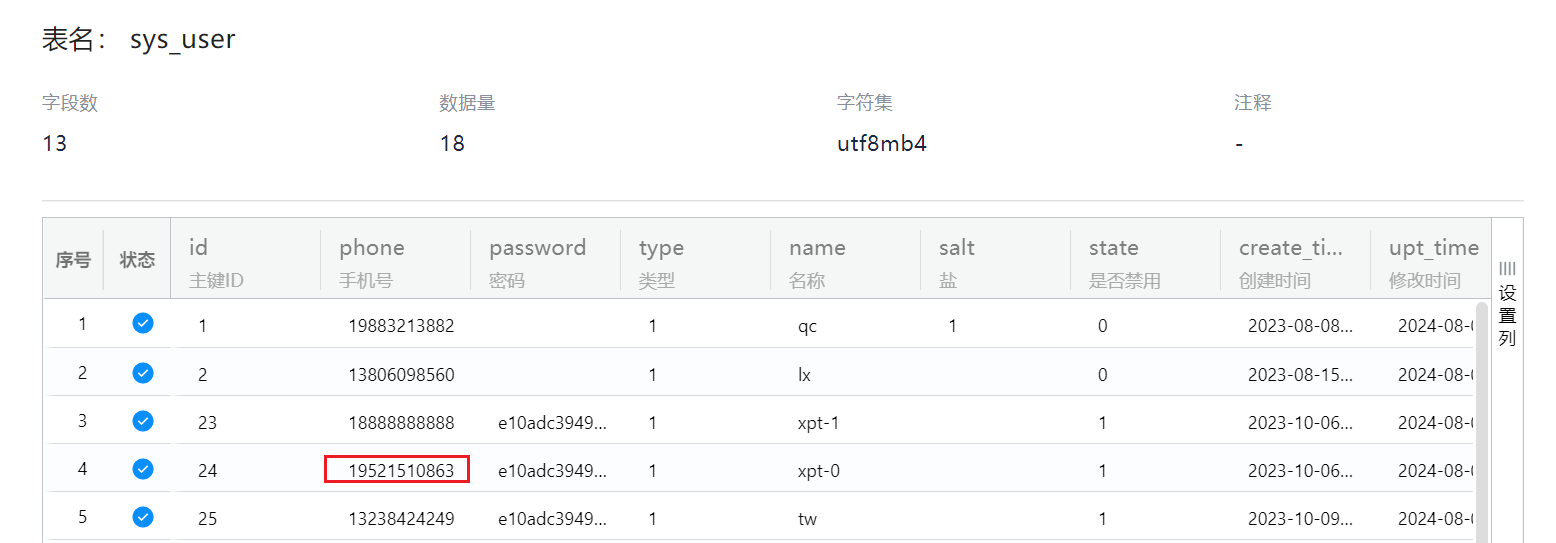Image resolution: width=1556 pixels, height=543 pixels.
Task: Click the name column header
Action: pos(817,248)
